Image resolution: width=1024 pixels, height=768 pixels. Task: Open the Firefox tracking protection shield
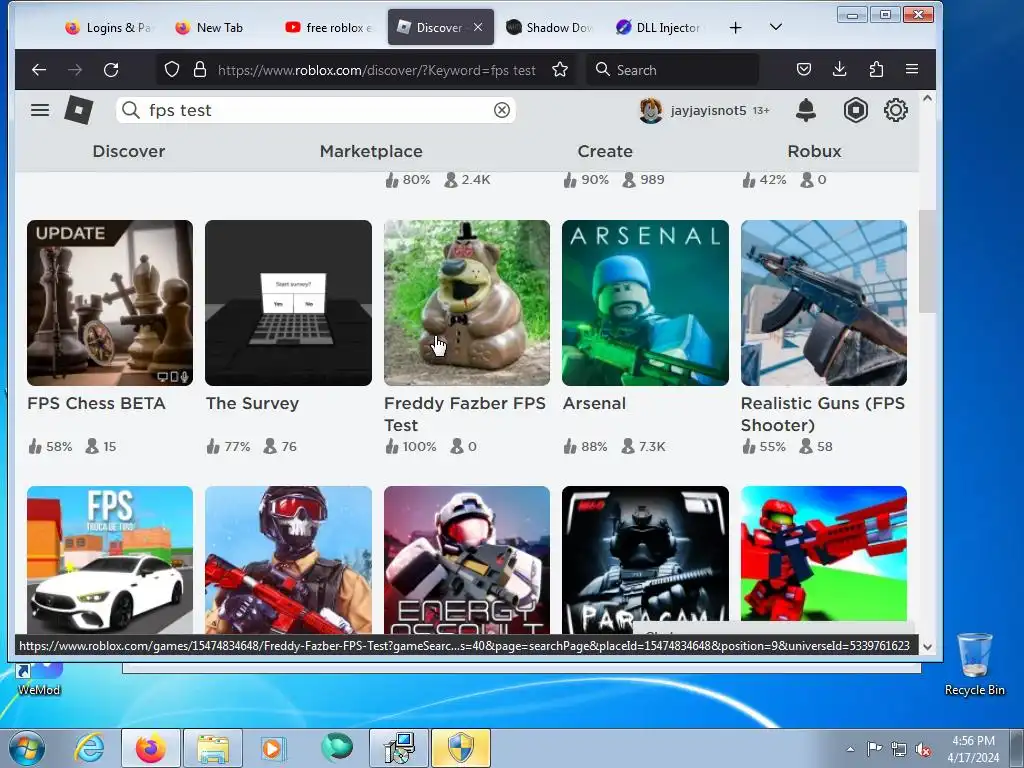pyautogui.click(x=172, y=70)
